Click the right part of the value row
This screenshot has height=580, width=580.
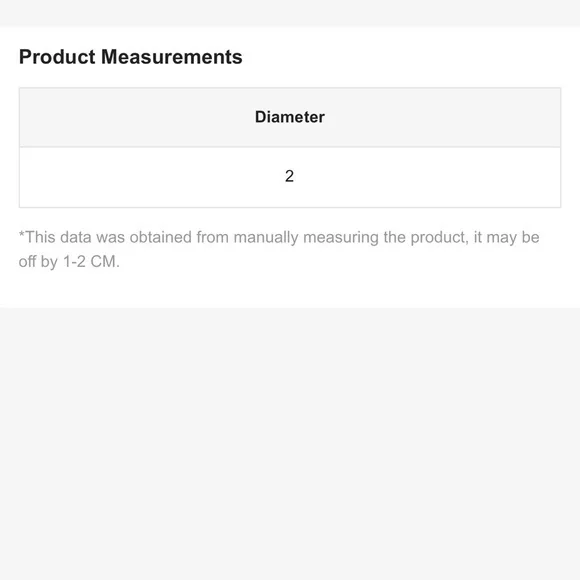coord(462,177)
